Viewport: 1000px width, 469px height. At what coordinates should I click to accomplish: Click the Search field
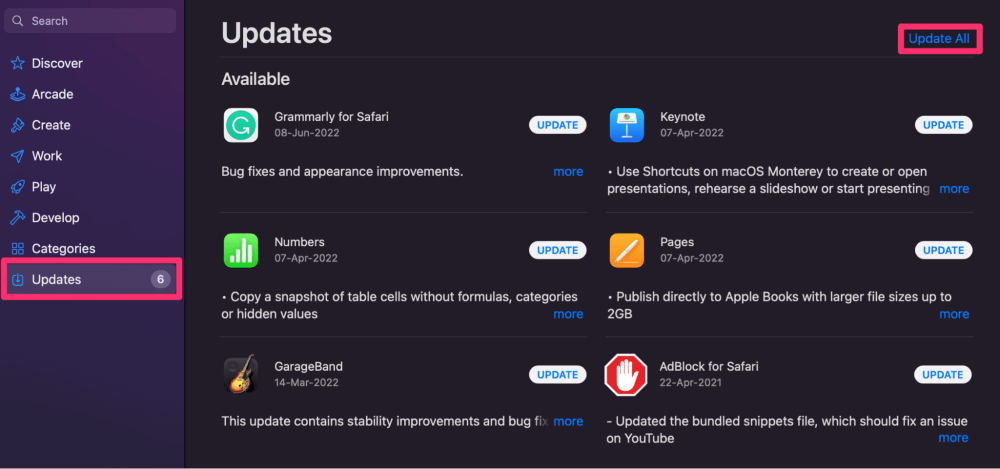[90, 21]
